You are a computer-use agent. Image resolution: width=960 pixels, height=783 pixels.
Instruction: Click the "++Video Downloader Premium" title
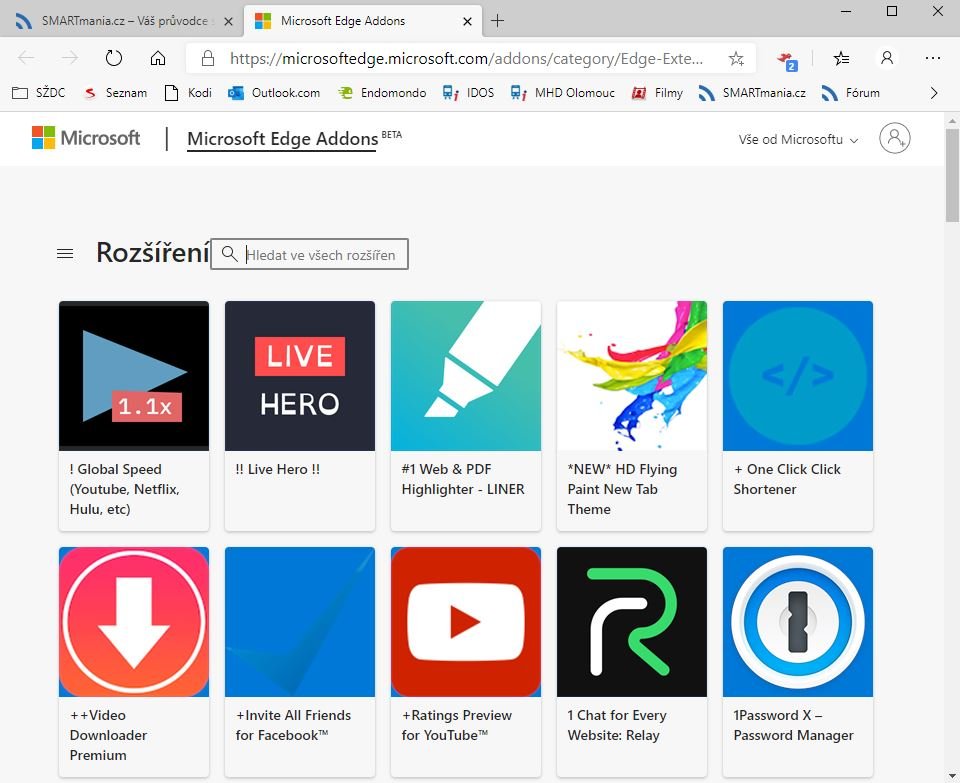108,735
